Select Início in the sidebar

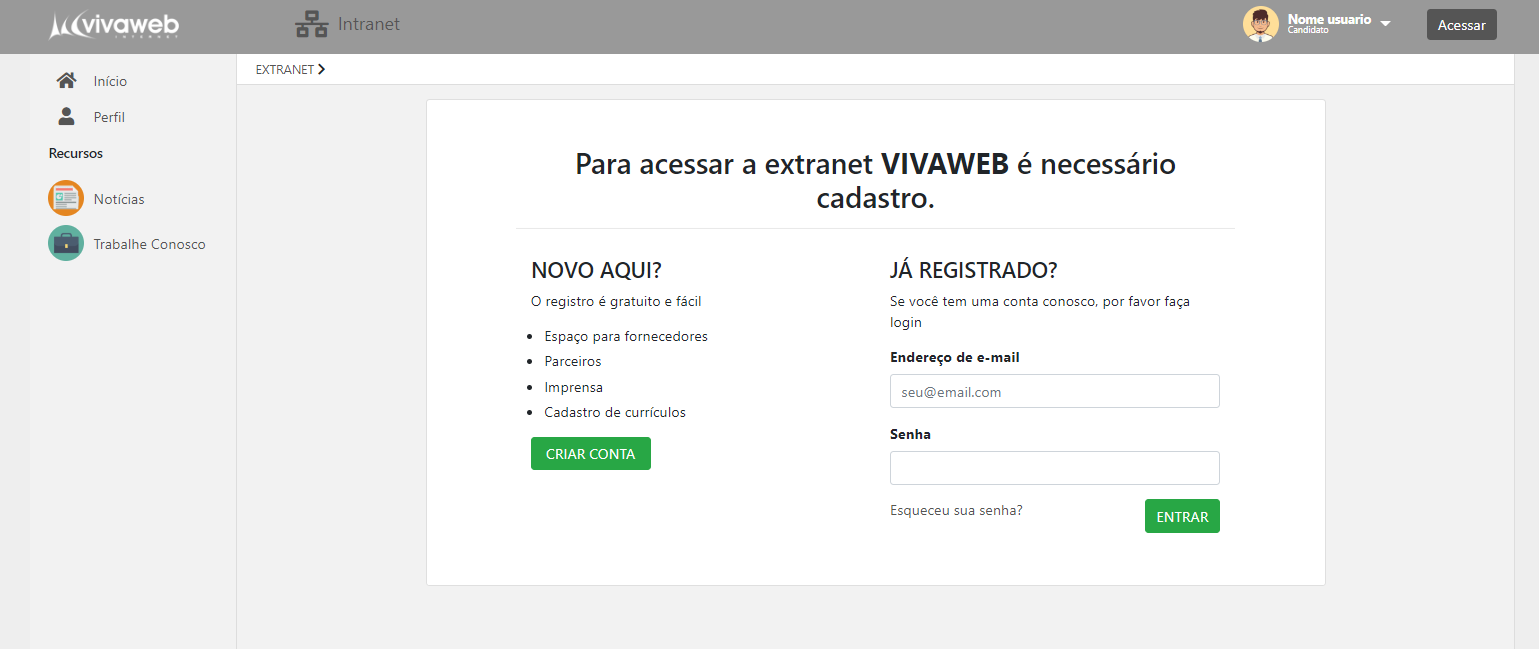coord(110,81)
